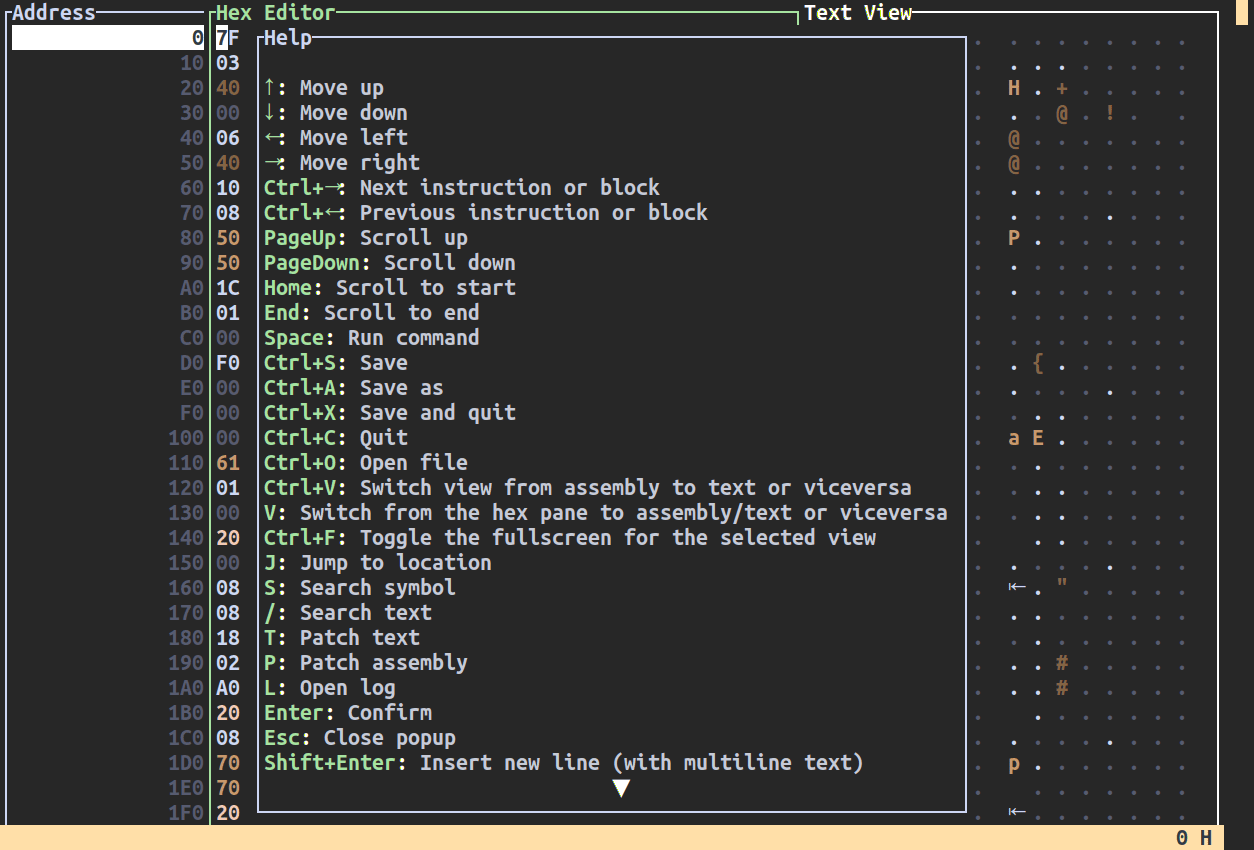Click the 'Ctrl+O: Open file' help entry

pyautogui.click(x=366, y=463)
